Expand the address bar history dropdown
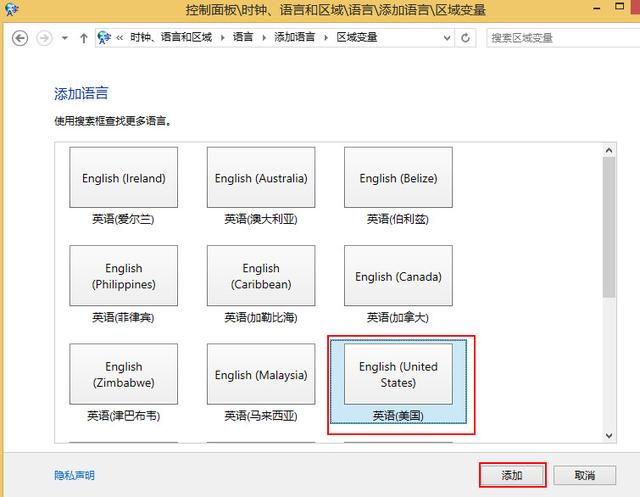The width and height of the screenshot is (640, 497). tap(447, 38)
